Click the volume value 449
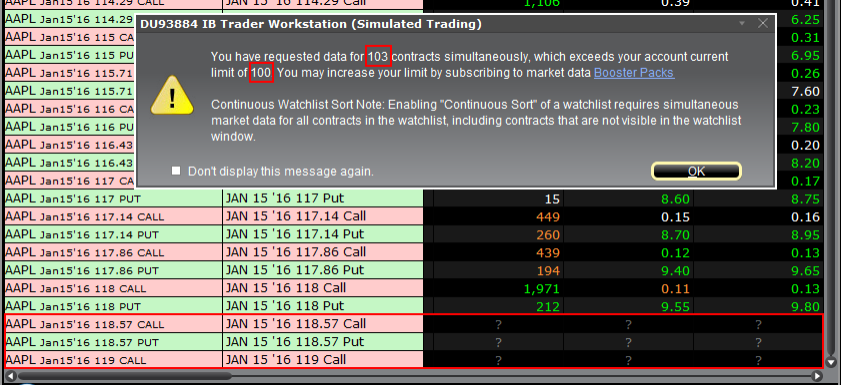Screen dimensions: 841x385 click(x=548, y=217)
